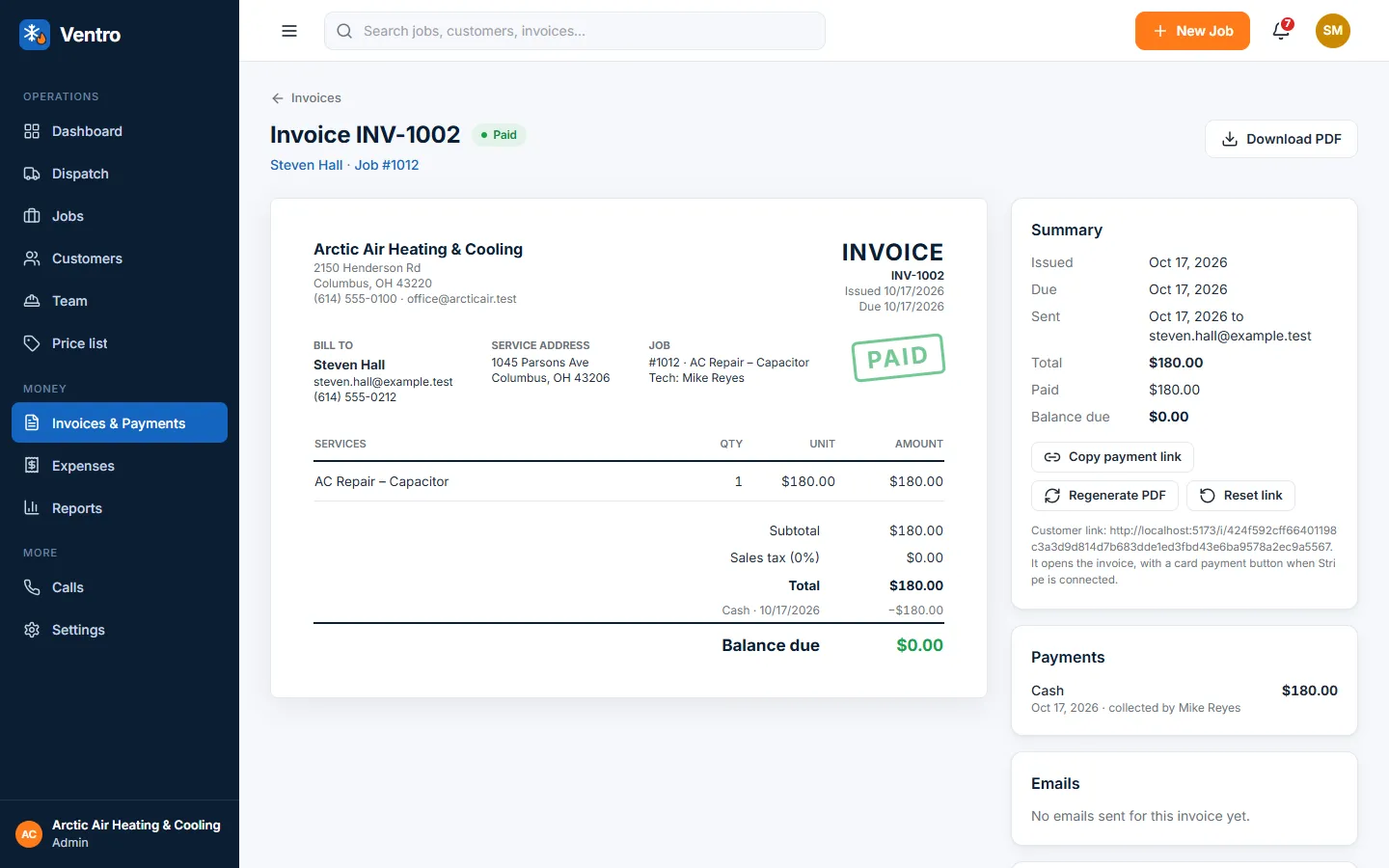Go back to Invoices list
Viewport: 1389px width, 868px height.
pos(306,98)
